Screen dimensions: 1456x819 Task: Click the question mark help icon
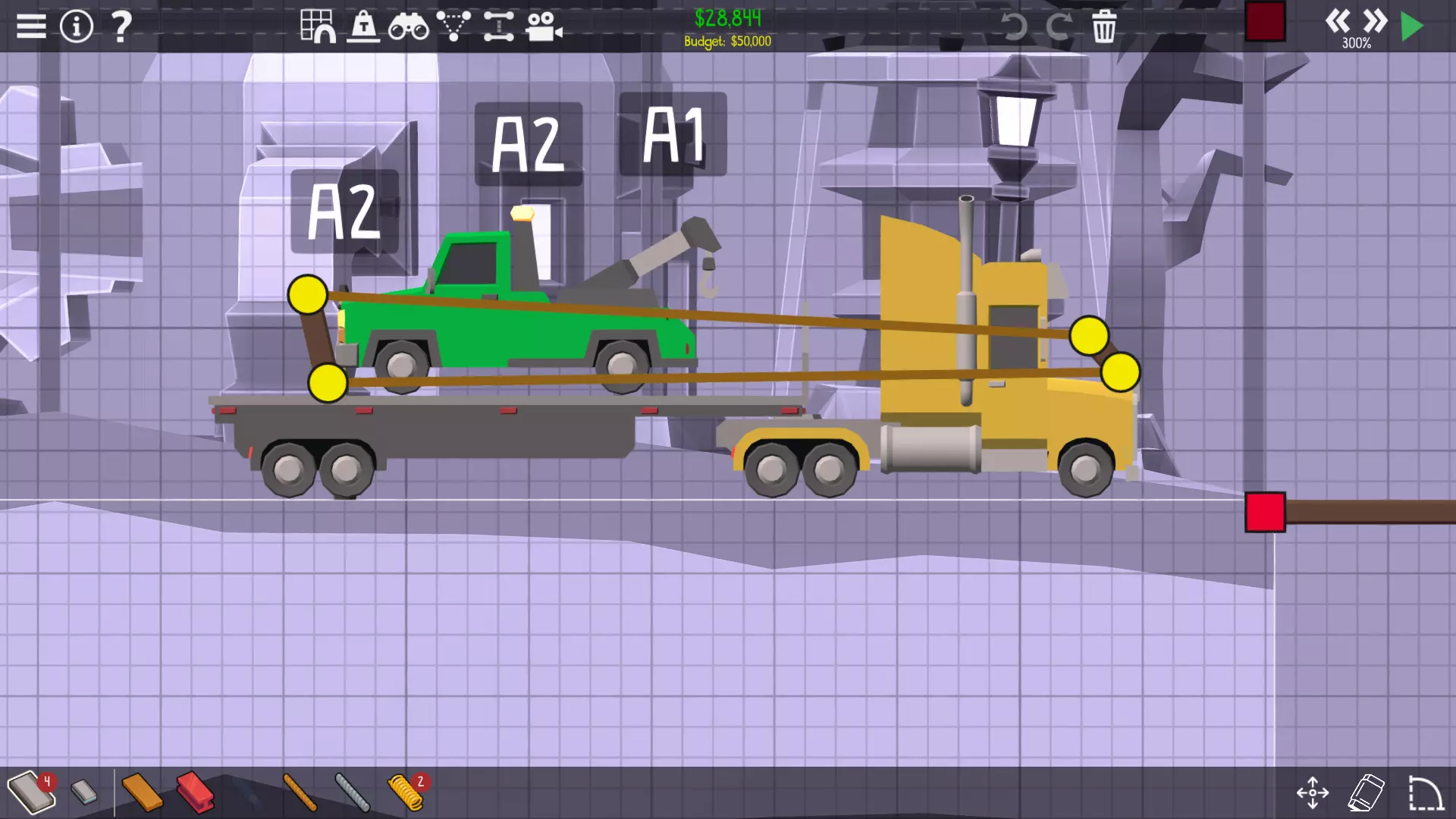(x=121, y=27)
